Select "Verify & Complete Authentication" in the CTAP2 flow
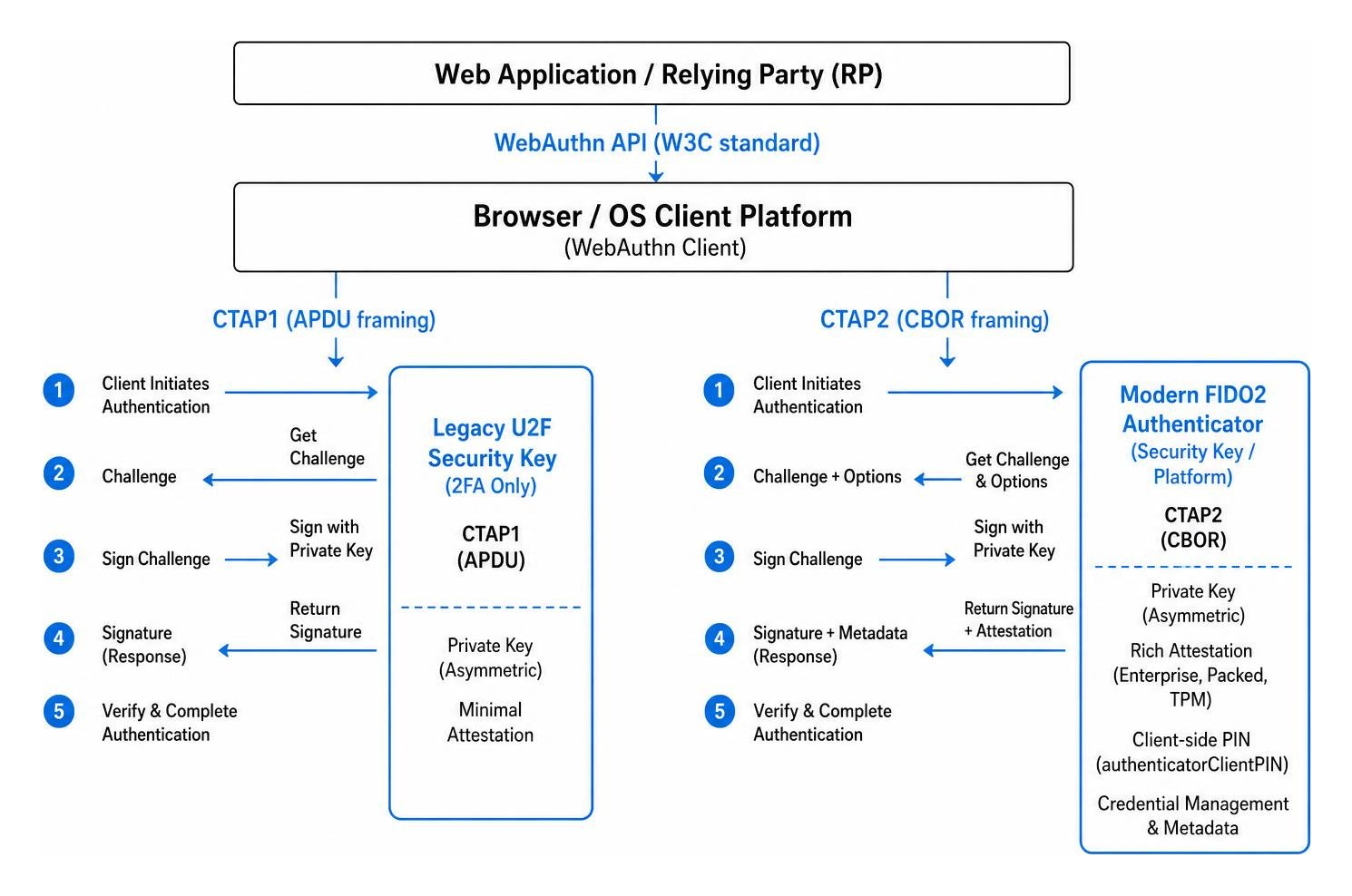Viewport: 1352px width, 896px height. click(822, 722)
